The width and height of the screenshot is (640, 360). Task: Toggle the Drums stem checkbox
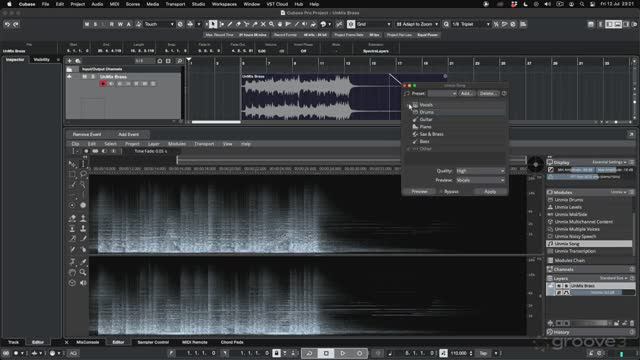tap(409, 112)
